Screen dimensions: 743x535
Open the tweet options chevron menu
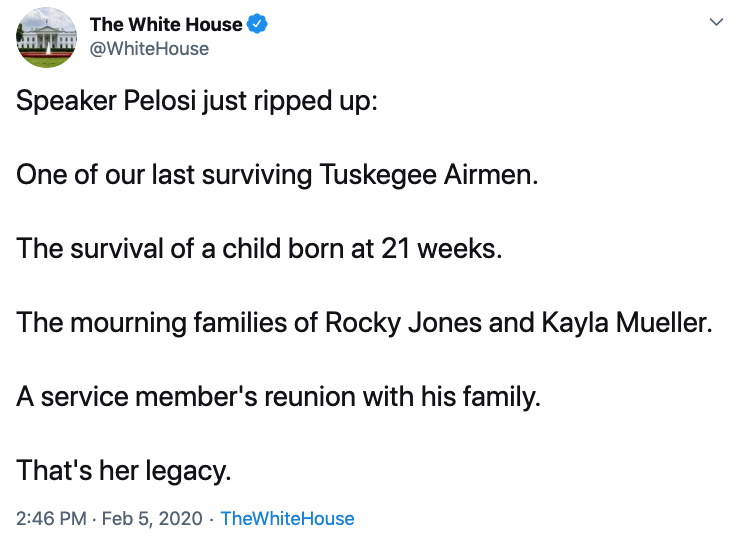(x=715, y=23)
